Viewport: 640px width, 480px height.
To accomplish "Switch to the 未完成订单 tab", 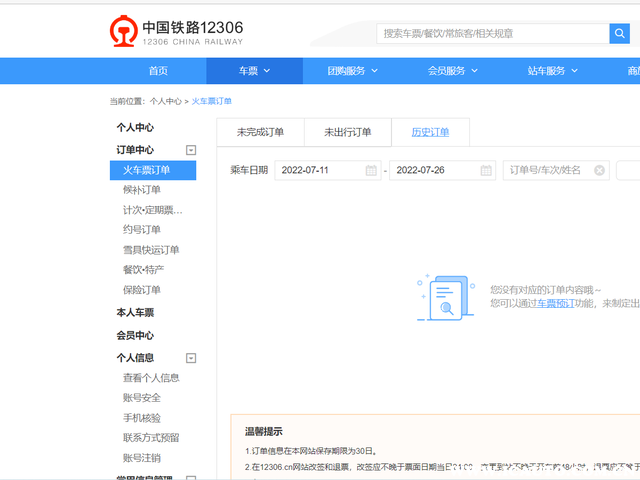I will (260, 132).
